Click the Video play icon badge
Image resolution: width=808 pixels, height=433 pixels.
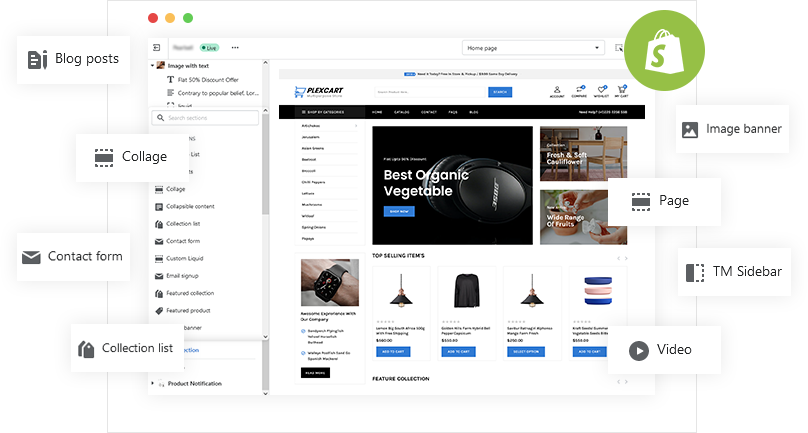638,350
